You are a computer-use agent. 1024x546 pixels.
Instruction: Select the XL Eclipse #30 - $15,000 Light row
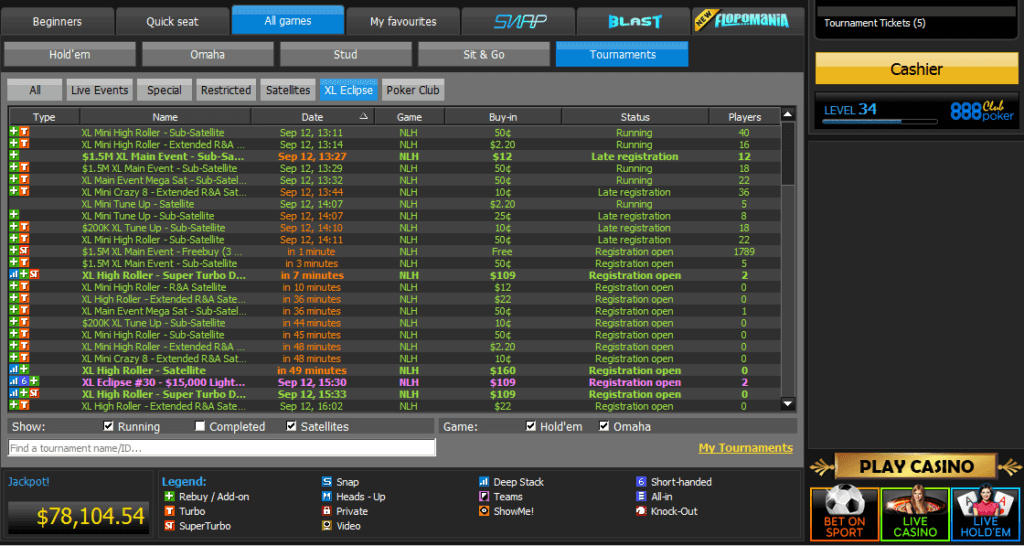pos(394,382)
